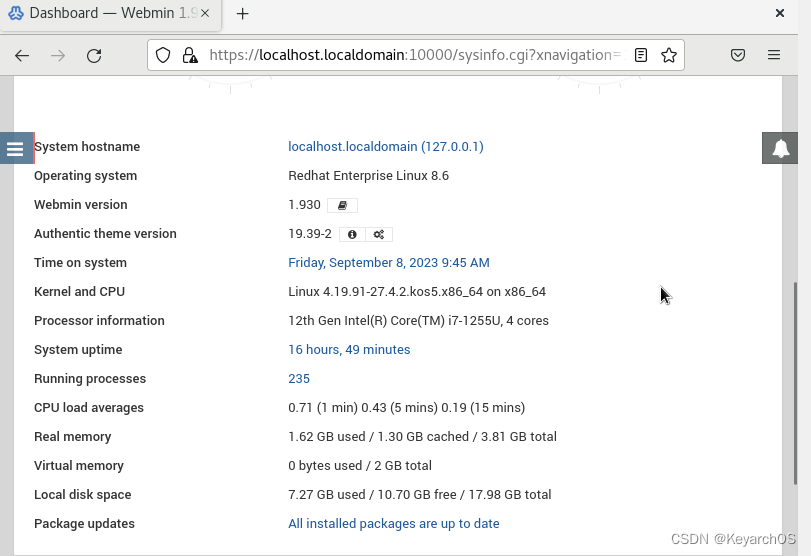Click the Virtual memory label
Viewport: 811px width, 556px height.
pyautogui.click(x=79, y=465)
